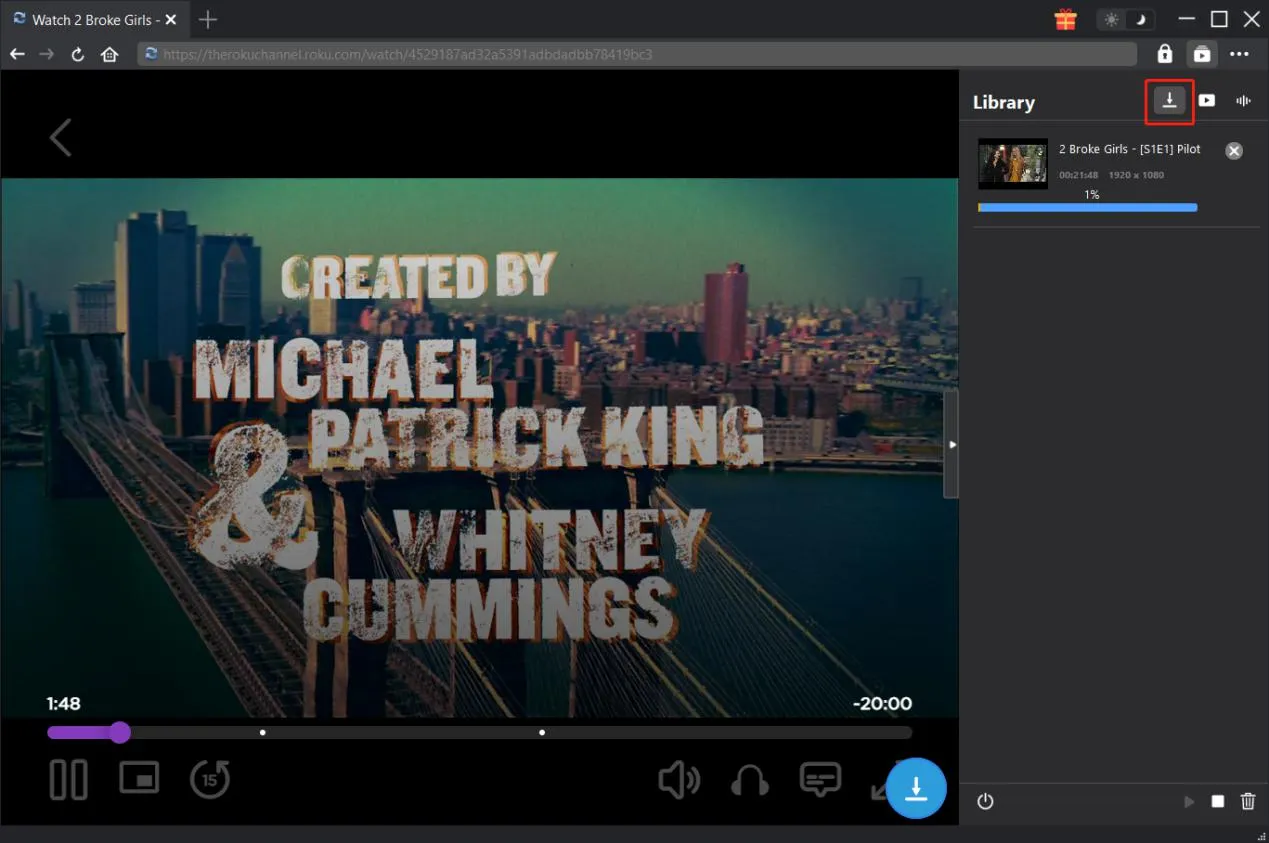The height and width of the screenshot is (843, 1269).
Task: Click the blue download floating button
Action: coord(916,788)
